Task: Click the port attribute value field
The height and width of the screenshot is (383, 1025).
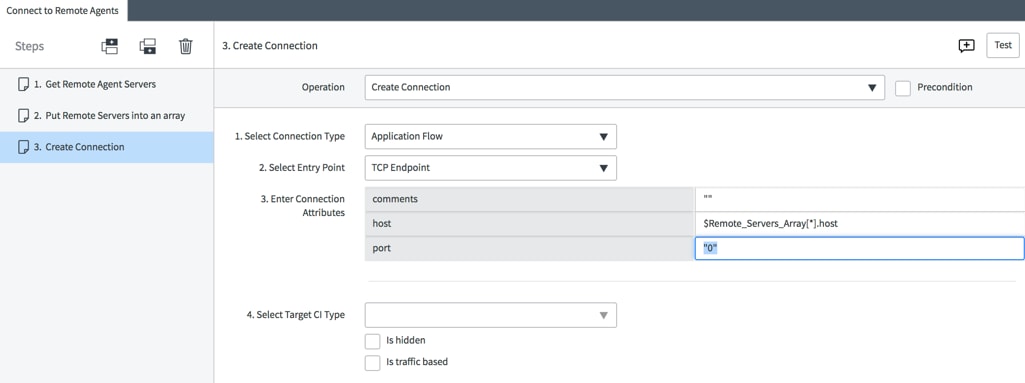Action: pos(860,248)
